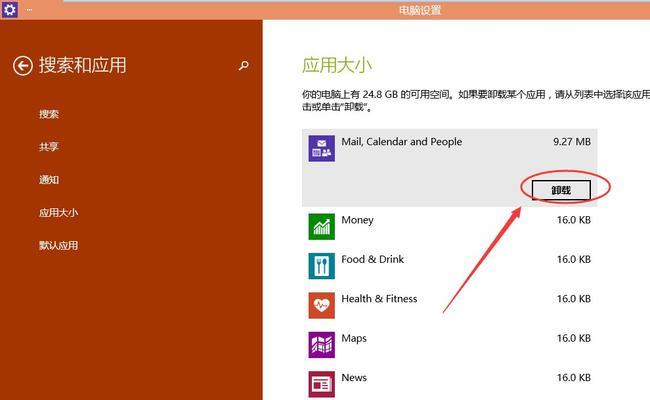Viewport: 650px width, 400px height.
Task: Click the News app icon
Action: [321, 384]
